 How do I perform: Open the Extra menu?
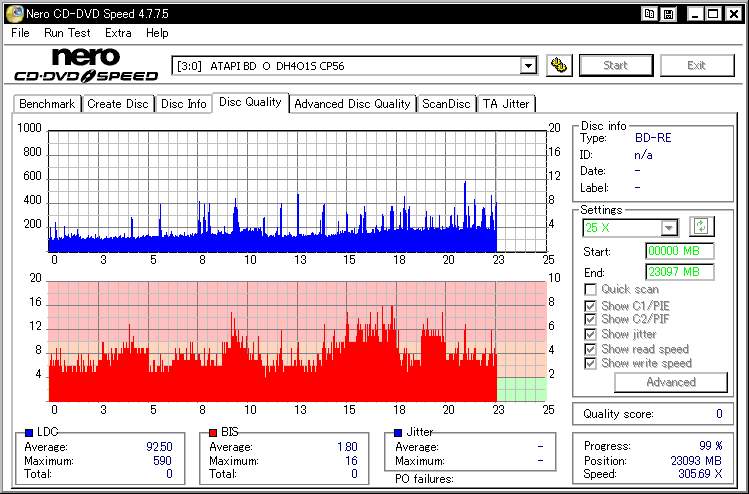118,33
